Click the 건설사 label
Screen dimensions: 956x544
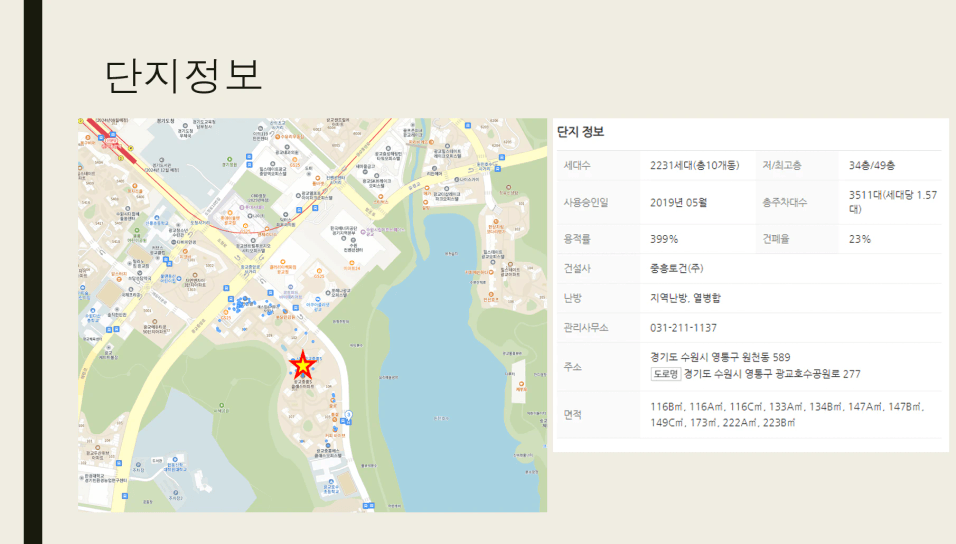pyautogui.click(x=577, y=268)
